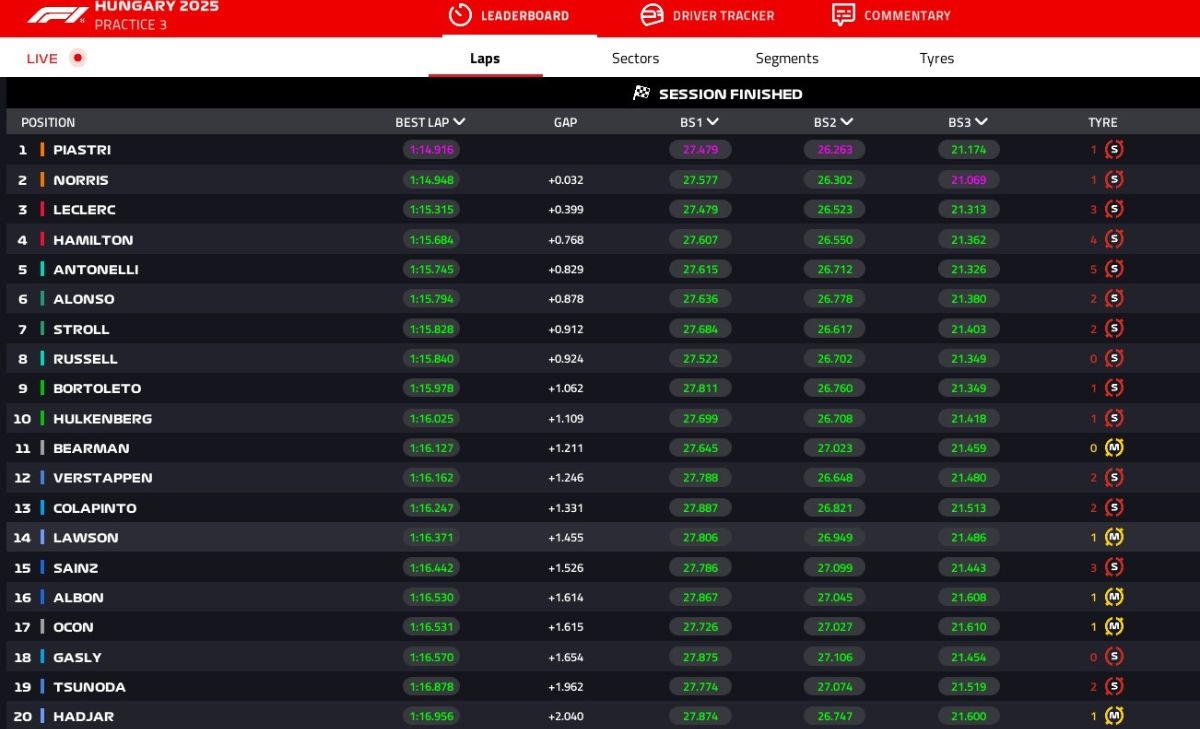Open the BS2 column dropdown
The image size is (1200, 729).
point(847,122)
